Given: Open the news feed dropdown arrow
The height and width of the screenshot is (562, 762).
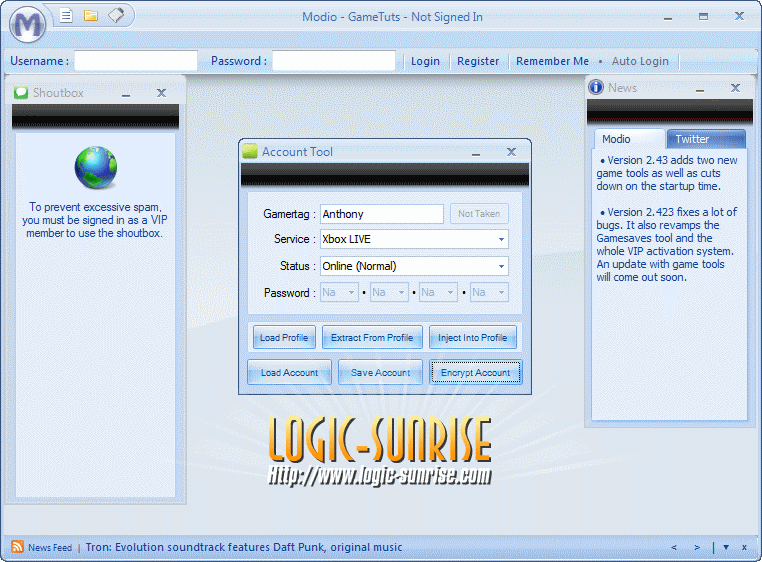Looking at the screenshot, I should (726, 547).
